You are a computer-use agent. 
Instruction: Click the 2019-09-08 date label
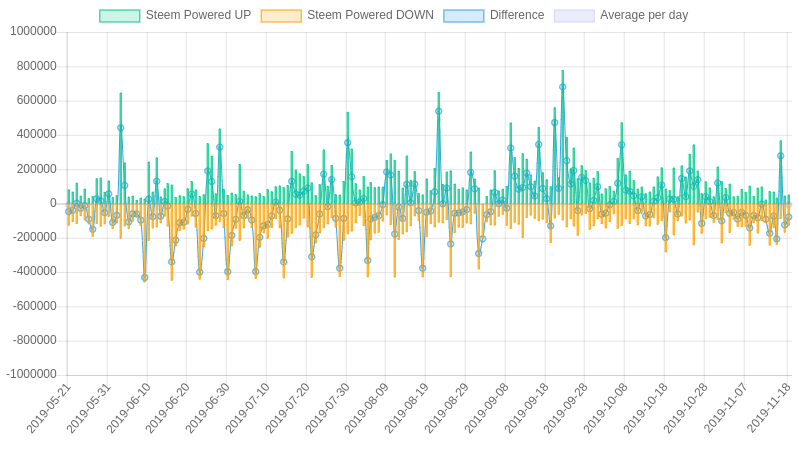(486, 408)
